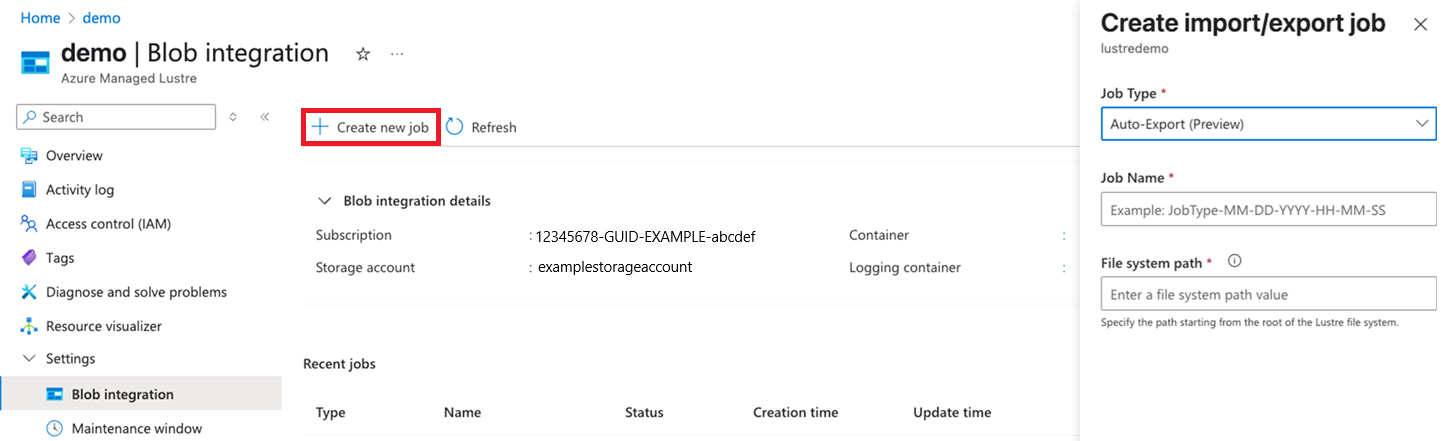The image size is (1444, 441).
Task: Click Create new job button
Action: (x=370, y=127)
